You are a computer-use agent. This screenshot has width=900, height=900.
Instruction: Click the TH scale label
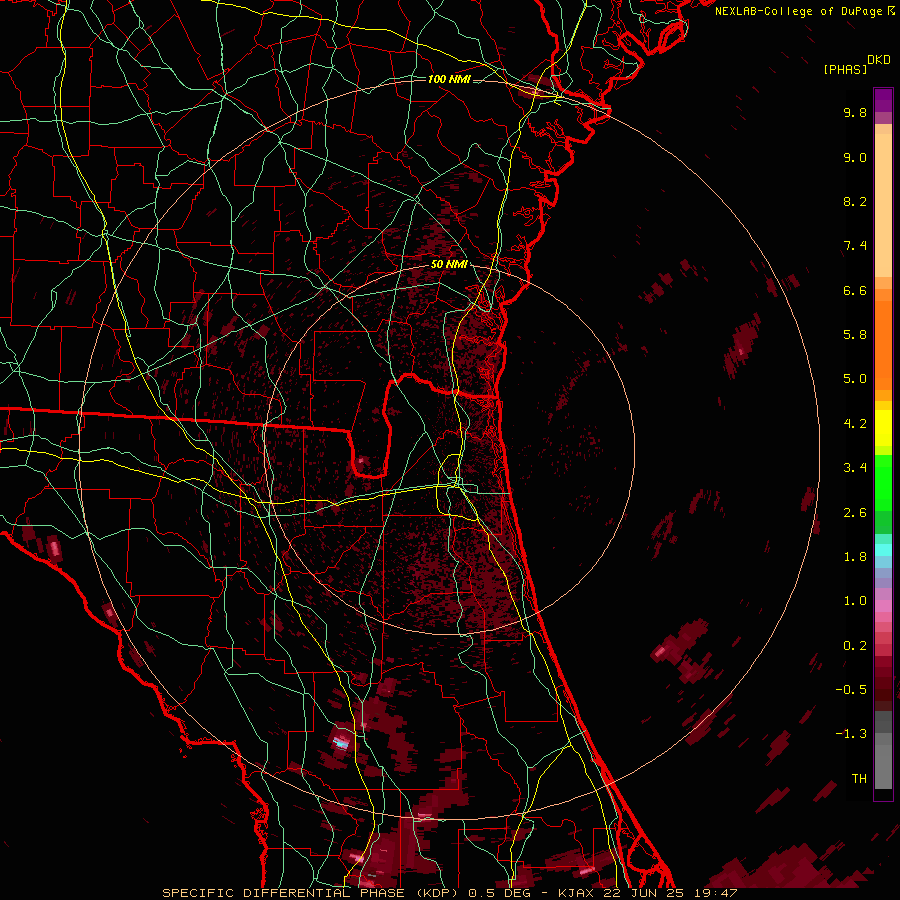click(x=859, y=779)
